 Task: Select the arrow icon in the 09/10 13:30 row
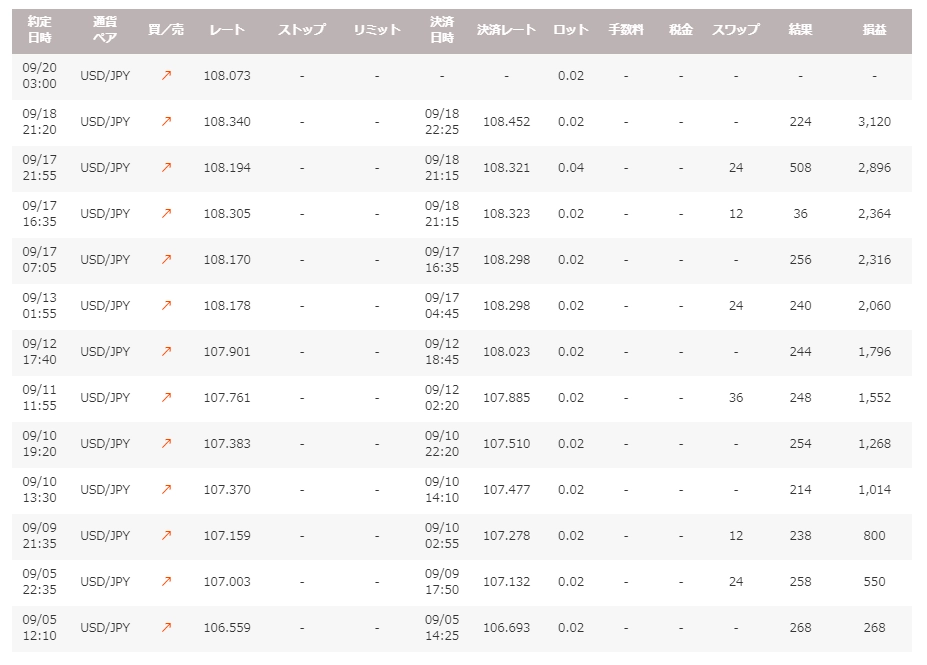tap(166, 489)
